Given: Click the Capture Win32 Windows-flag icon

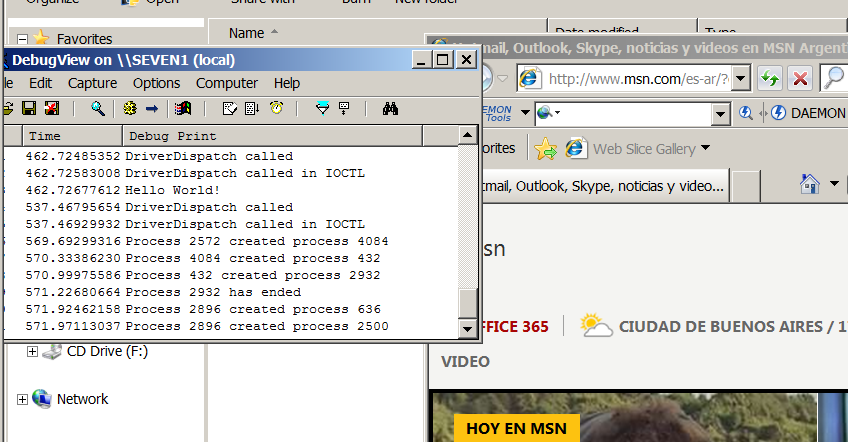Looking at the screenshot, I should coord(183,108).
